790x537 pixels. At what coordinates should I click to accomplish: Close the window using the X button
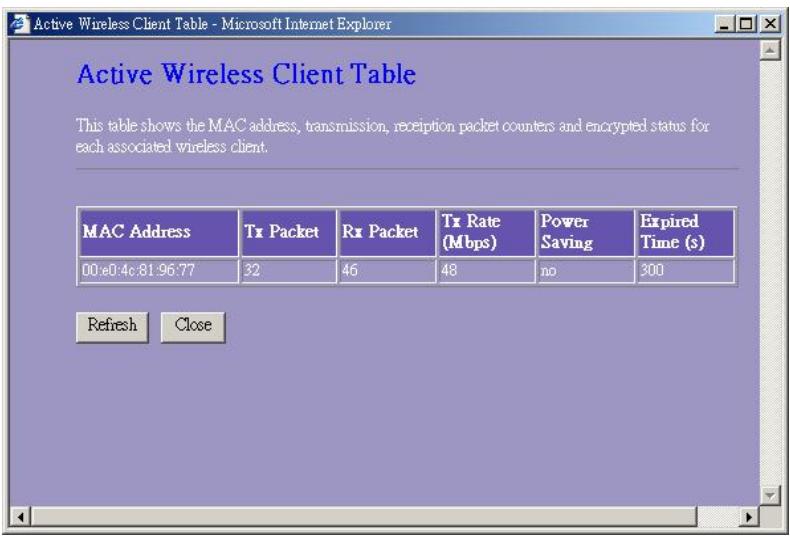[x=770, y=24]
